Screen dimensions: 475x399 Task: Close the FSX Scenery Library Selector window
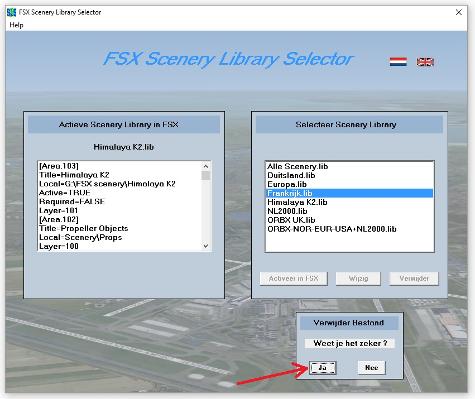(459, 12)
